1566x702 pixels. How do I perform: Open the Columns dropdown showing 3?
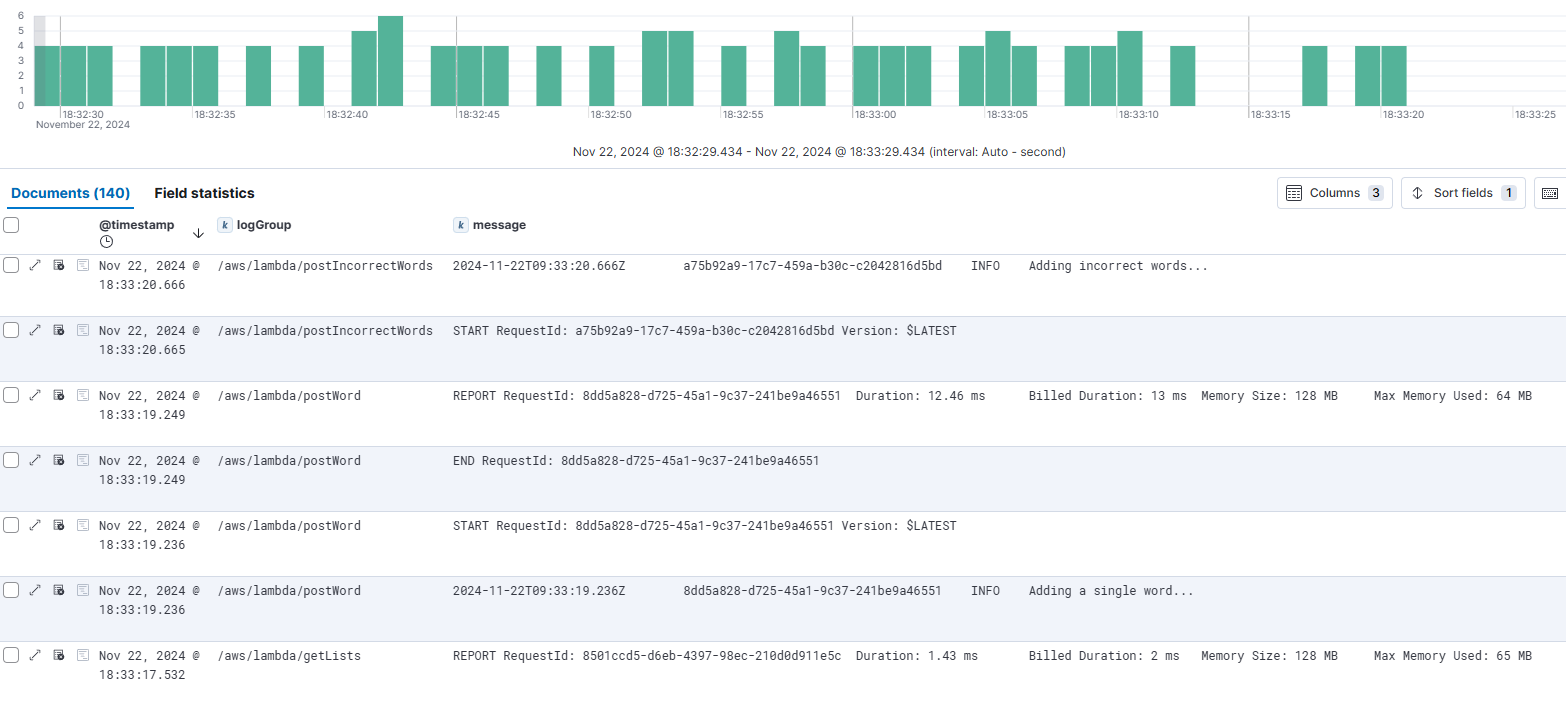click(x=1334, y=193)
